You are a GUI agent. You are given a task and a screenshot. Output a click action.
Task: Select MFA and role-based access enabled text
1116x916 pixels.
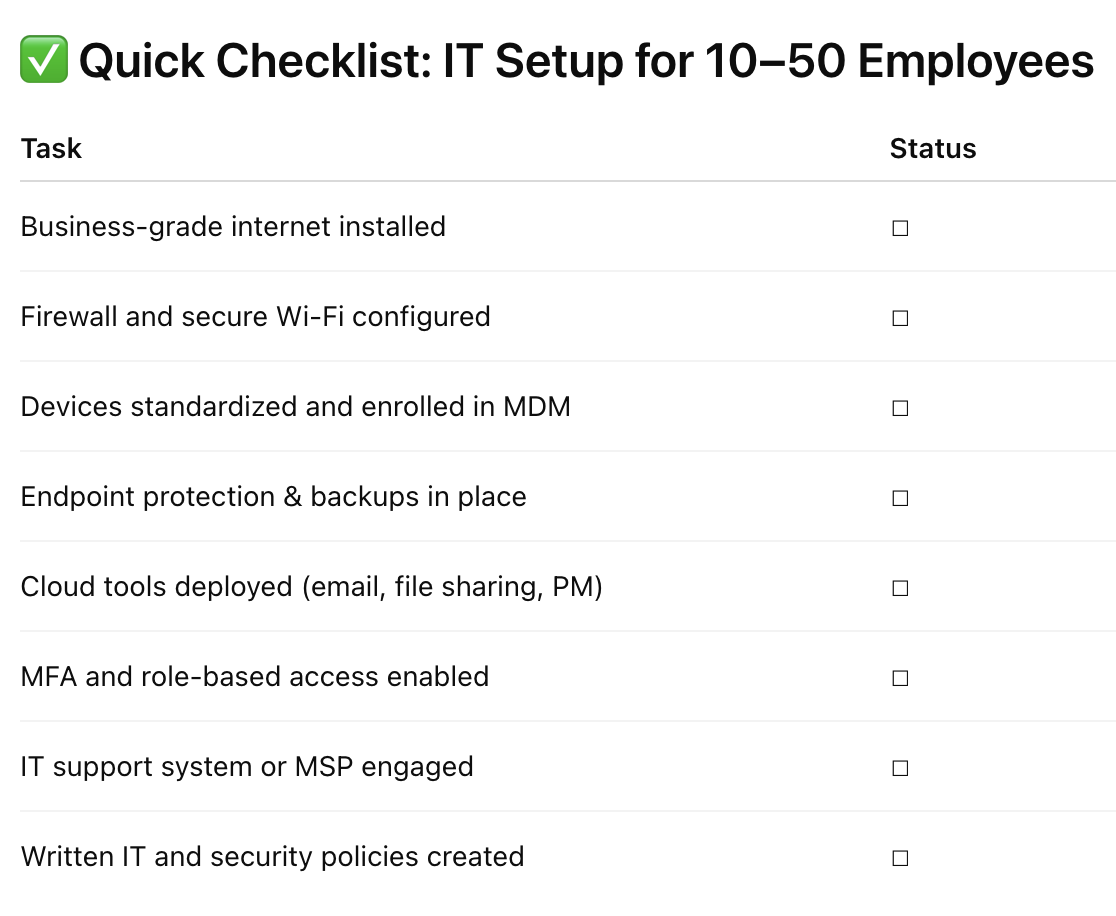point(255,677)
